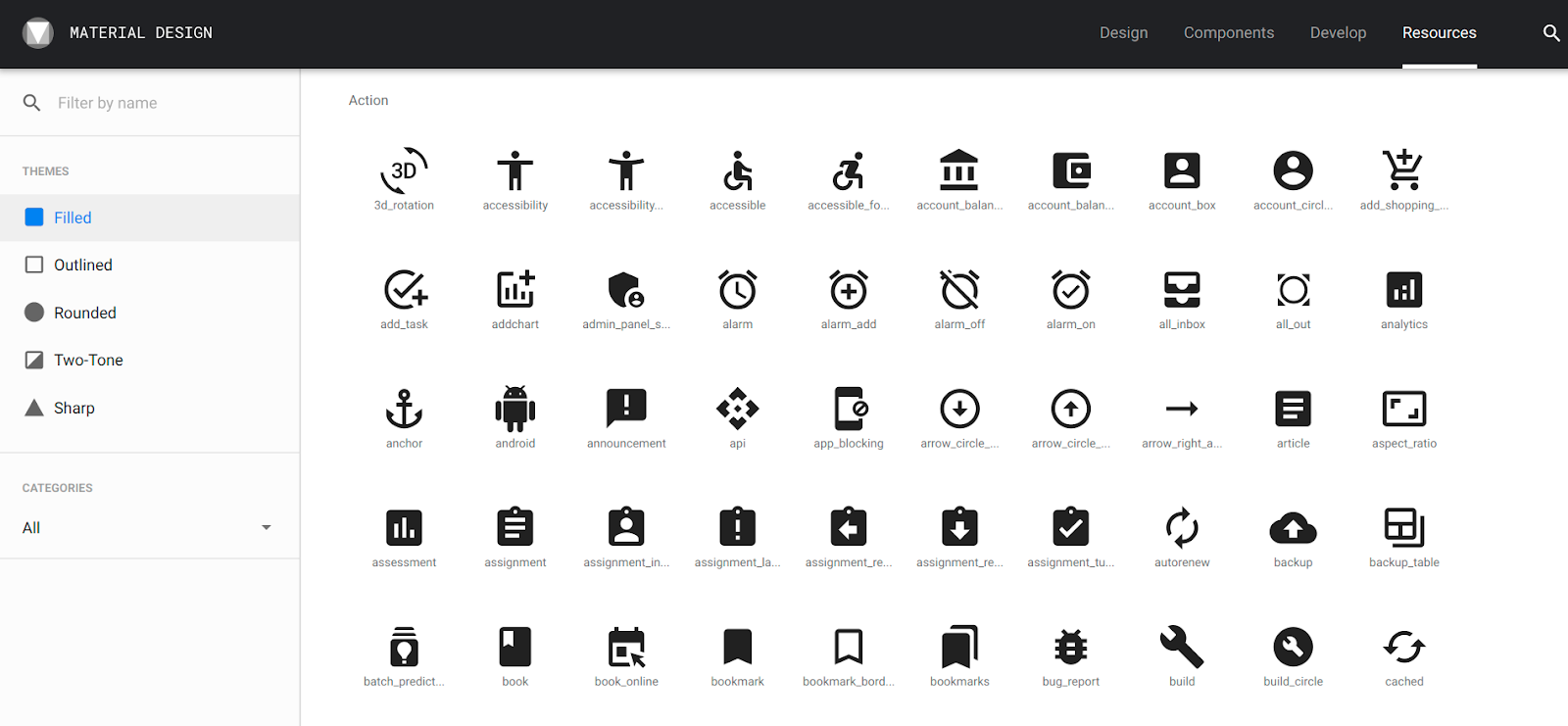Open the Components menu
Image resolution: width=1568 pixels, height=726 pixels.
(1228, 33)
